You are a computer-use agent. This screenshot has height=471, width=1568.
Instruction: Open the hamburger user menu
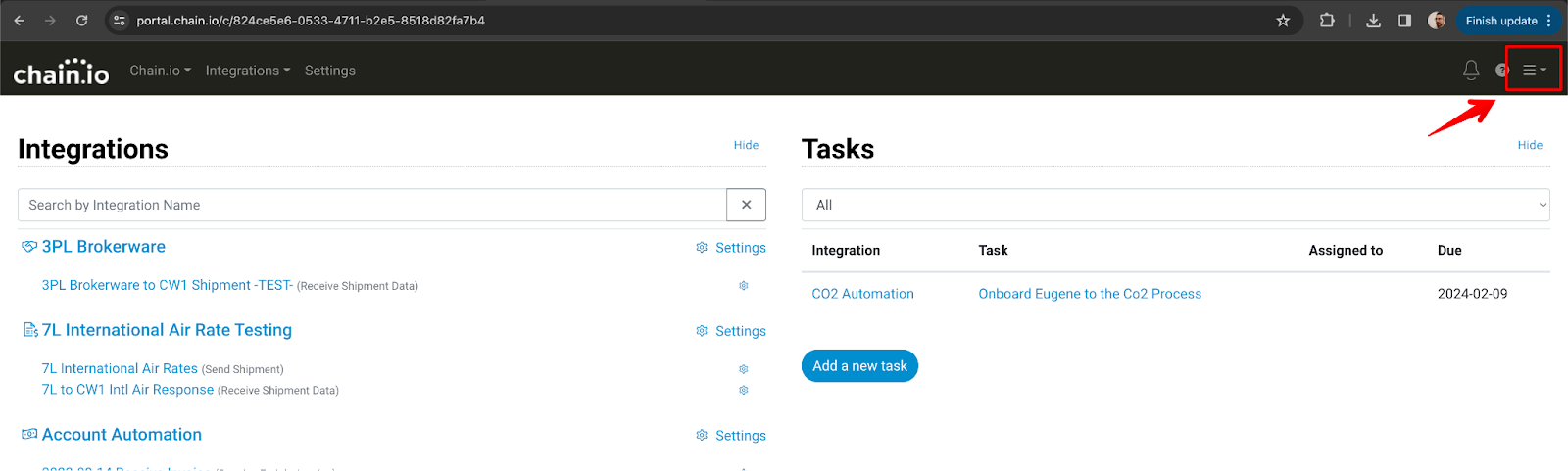pos(1534,71)
